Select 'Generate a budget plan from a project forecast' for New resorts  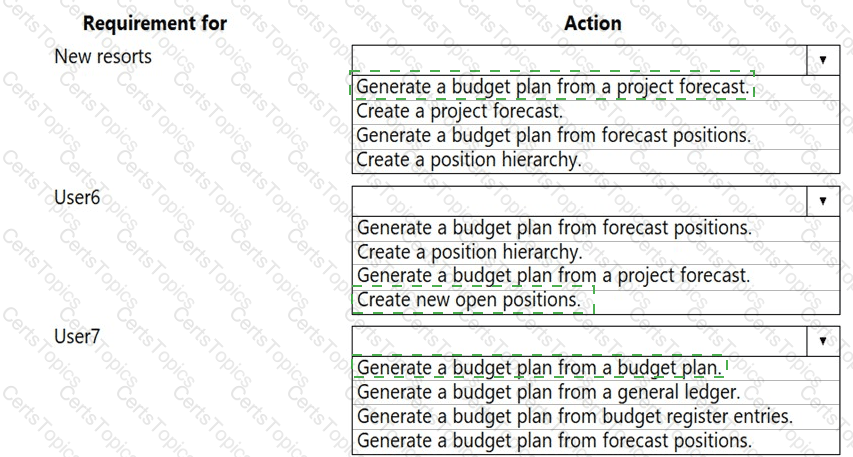[552, 87]
